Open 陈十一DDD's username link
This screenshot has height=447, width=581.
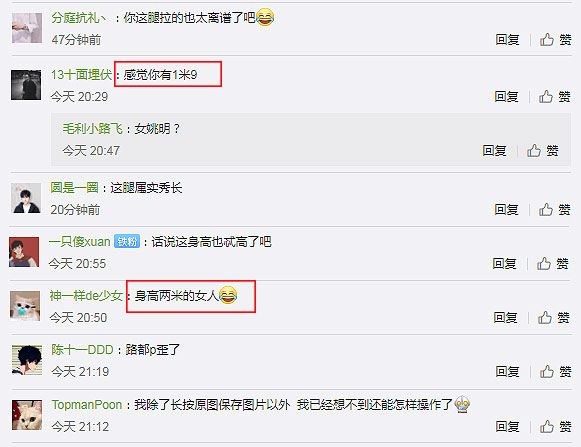point(82,350)
